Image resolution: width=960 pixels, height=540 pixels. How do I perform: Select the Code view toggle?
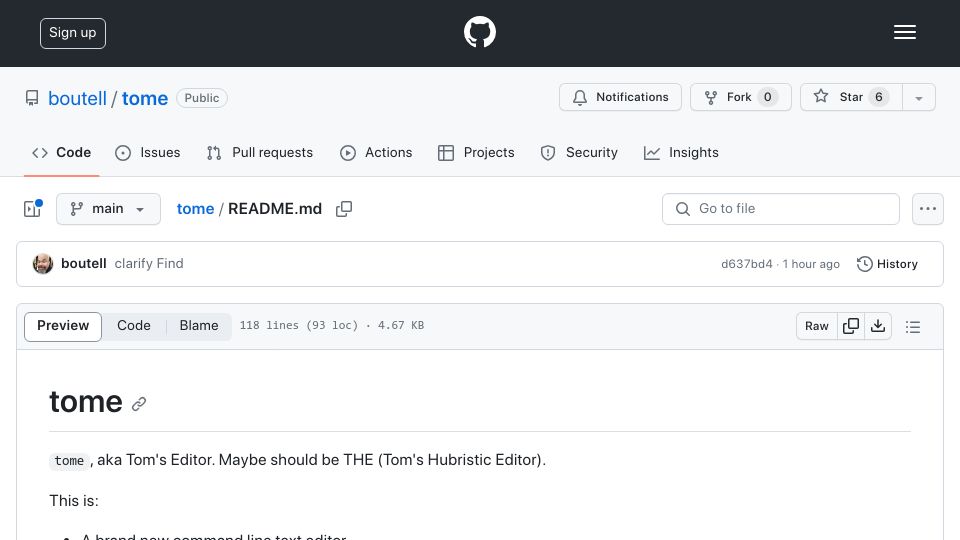click(x=134, y=326)
